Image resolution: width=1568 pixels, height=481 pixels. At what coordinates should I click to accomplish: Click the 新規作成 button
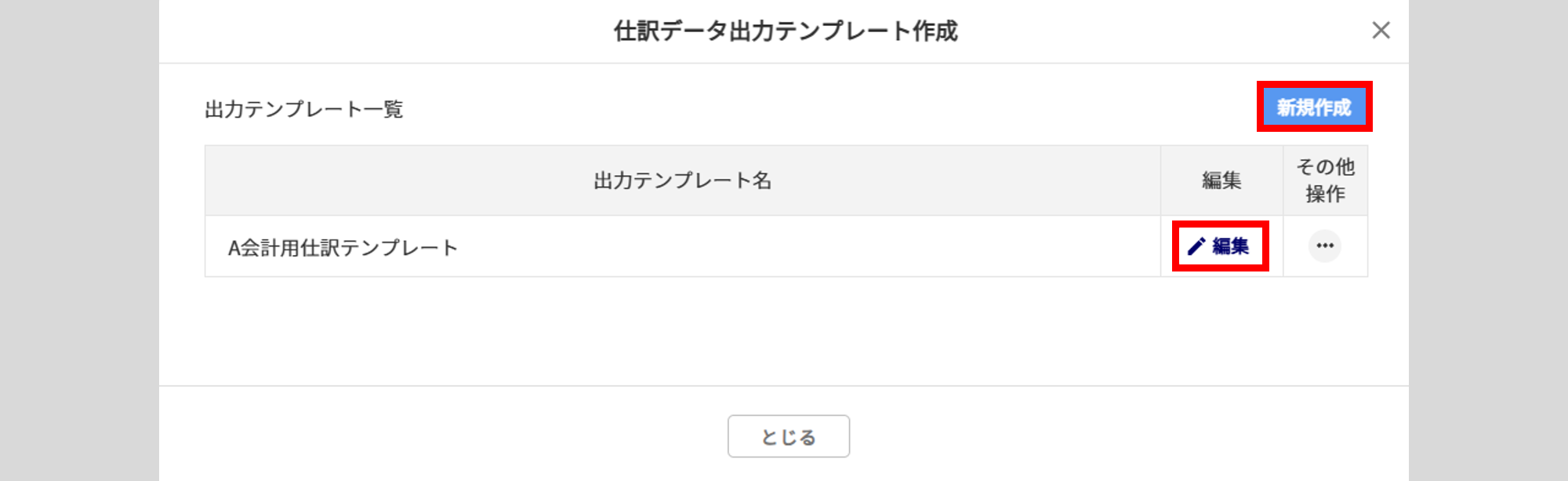[1314, 107]
